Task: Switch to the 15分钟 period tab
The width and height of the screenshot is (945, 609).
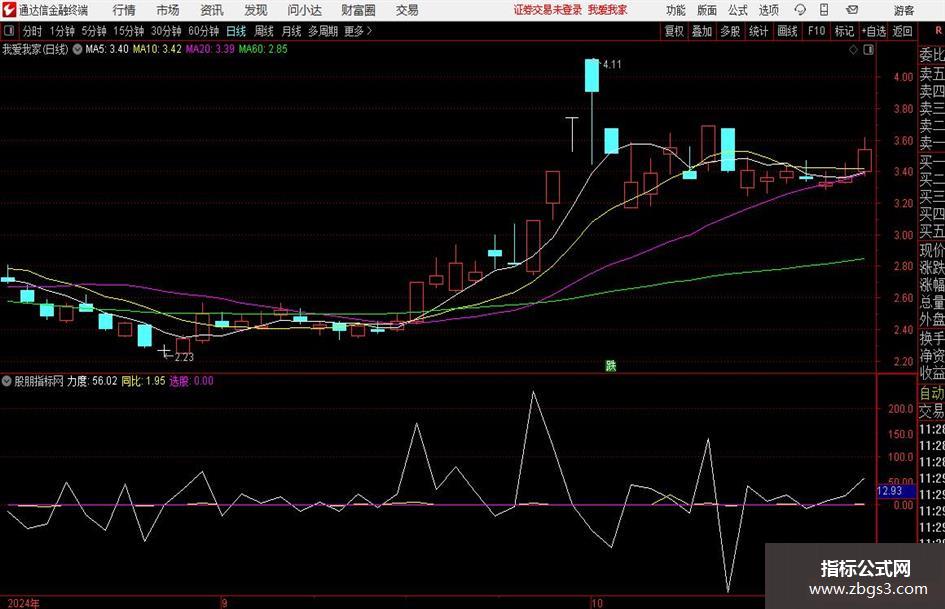Action: (x=128, y=31)
